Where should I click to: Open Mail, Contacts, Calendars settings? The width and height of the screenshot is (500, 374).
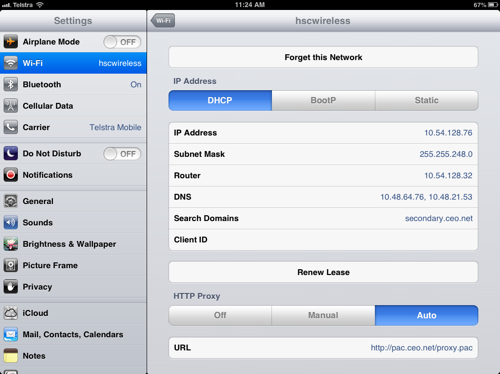click(x=73, y=334)
